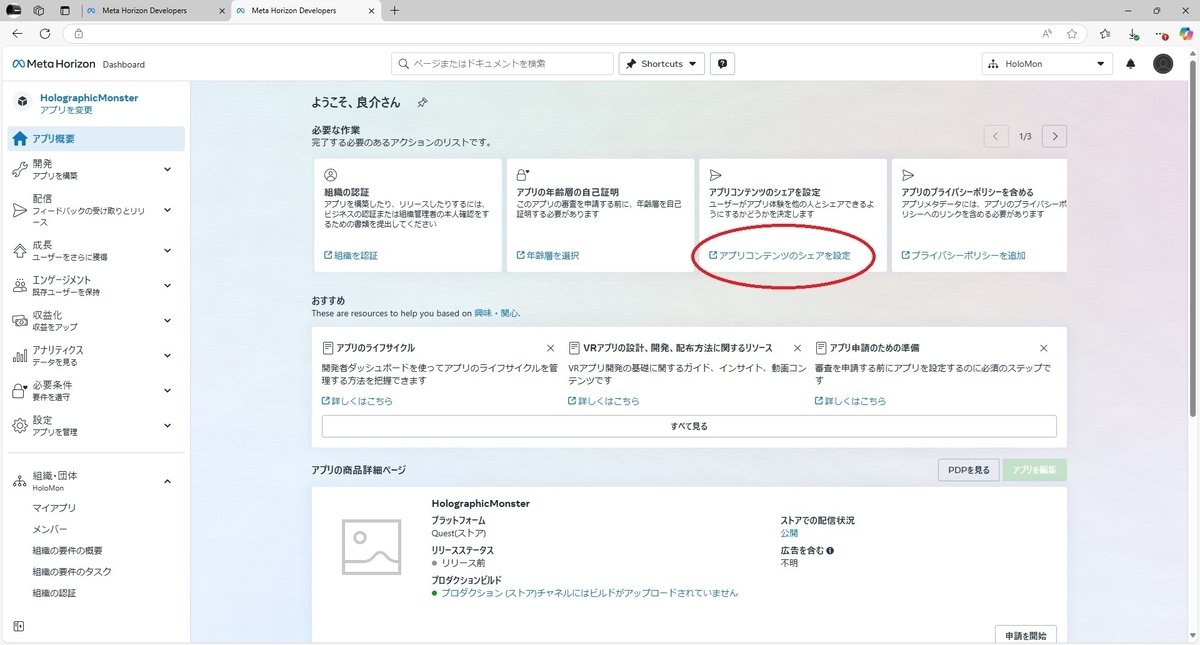Click the help question mark icon
This screenshot has height=645, width=1200.
[x=723, y=64]
